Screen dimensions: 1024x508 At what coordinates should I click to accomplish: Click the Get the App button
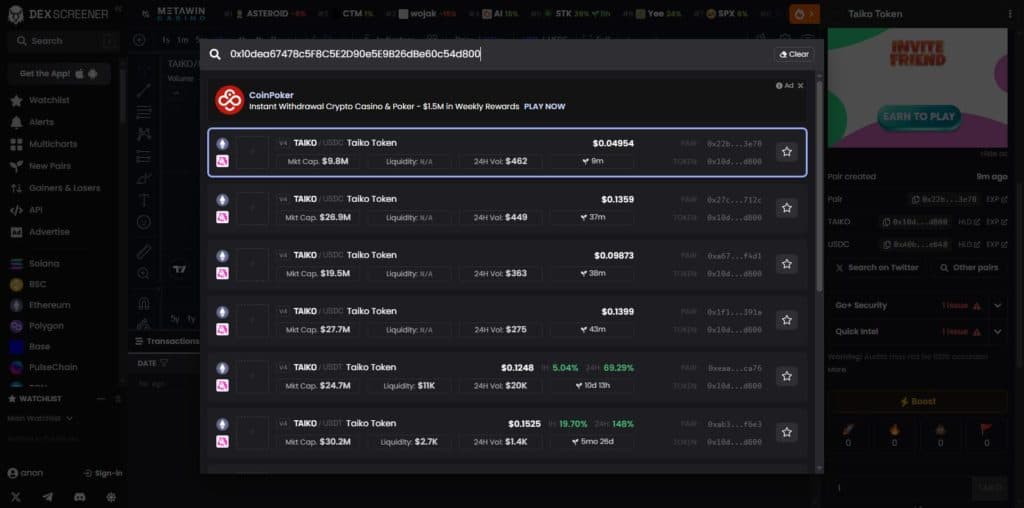pos(59,74)
